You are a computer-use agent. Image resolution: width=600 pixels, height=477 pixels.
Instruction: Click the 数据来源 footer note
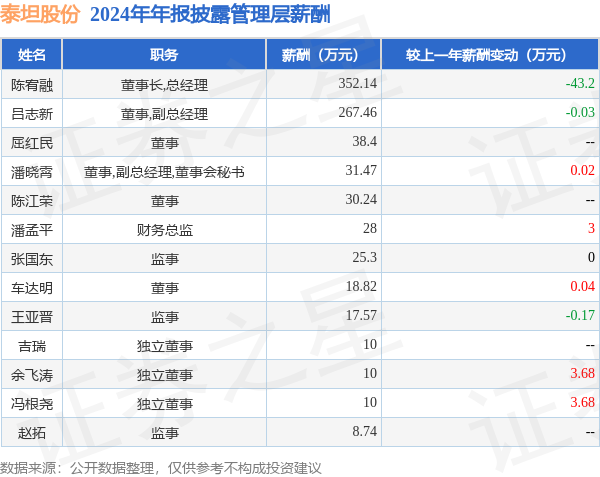[161, 468]
